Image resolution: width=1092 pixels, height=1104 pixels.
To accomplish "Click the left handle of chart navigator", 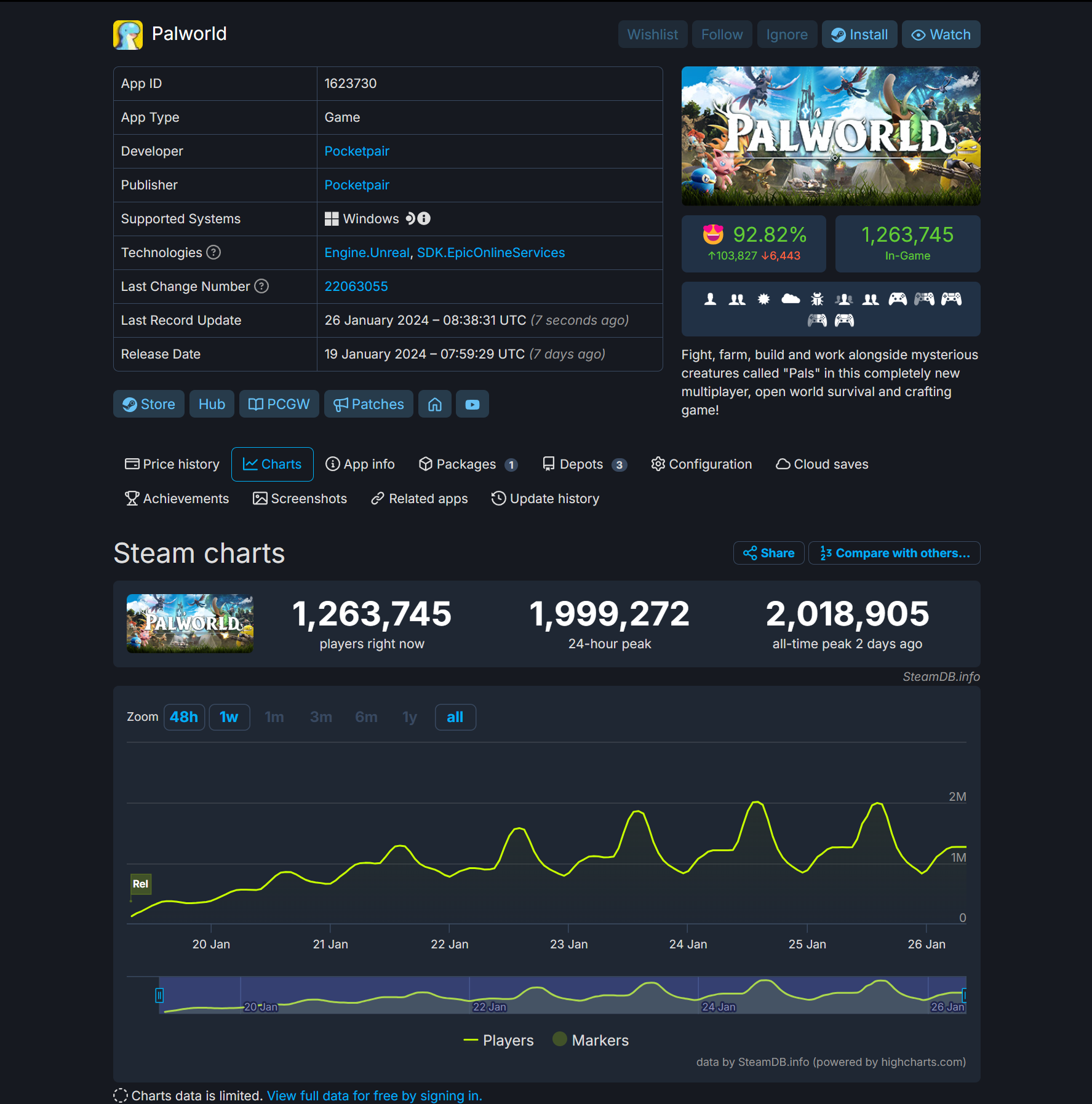I will (x=159, y=995).
